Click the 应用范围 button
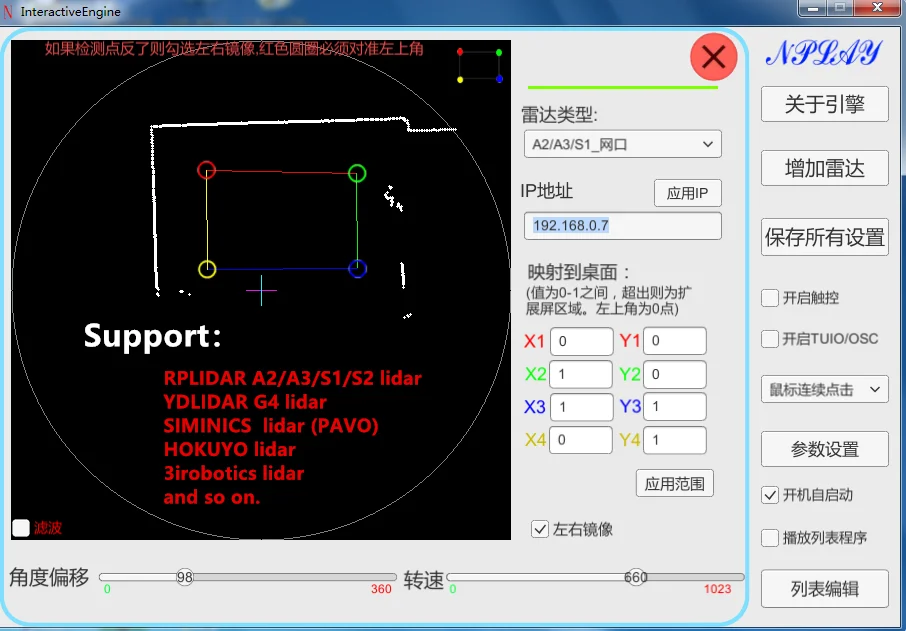This screenshot has width=906, height=631. click(674, 483)
